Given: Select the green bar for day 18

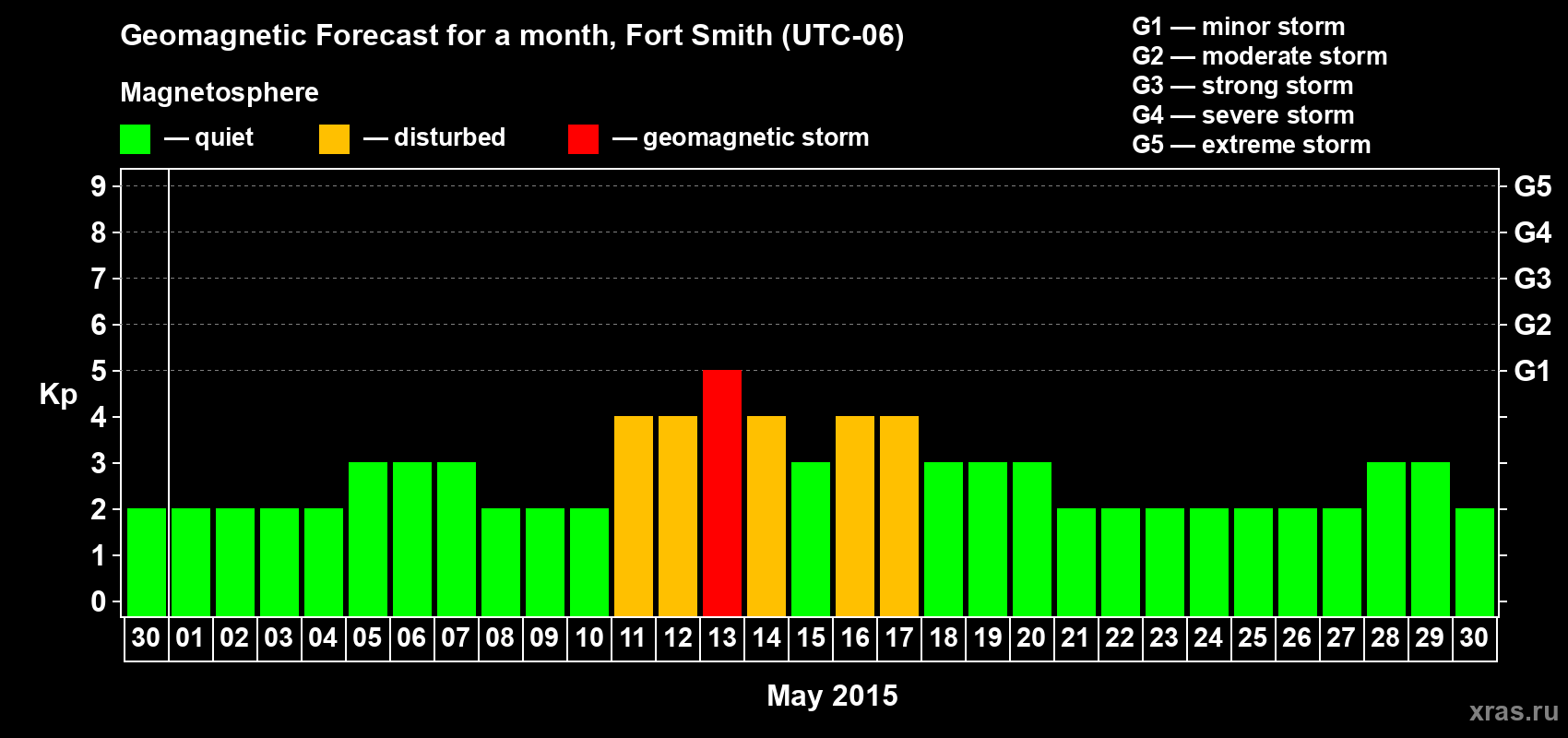Looking at the screenshot, I should click(944, 540).
